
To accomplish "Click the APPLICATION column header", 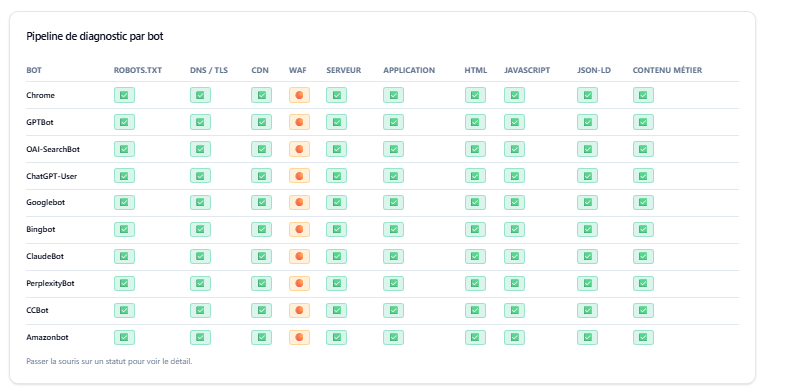I will [409, 71].
